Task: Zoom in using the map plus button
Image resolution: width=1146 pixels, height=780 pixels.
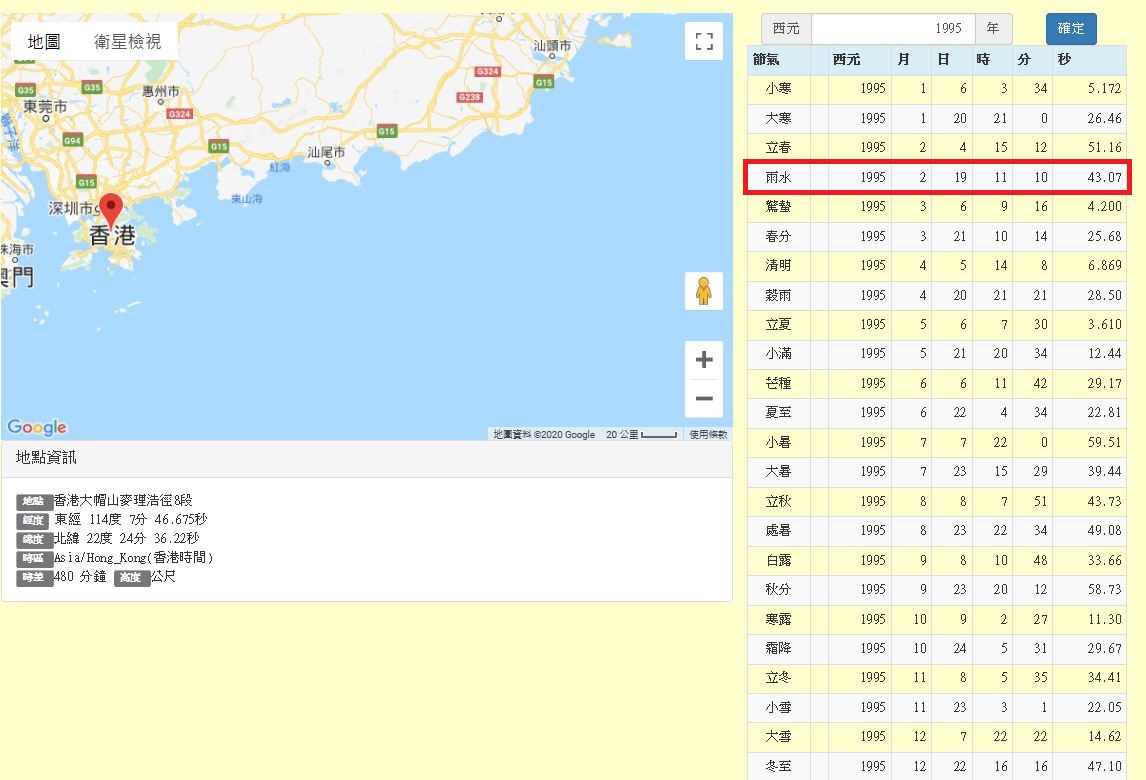Action: click(x=704, y=358)
